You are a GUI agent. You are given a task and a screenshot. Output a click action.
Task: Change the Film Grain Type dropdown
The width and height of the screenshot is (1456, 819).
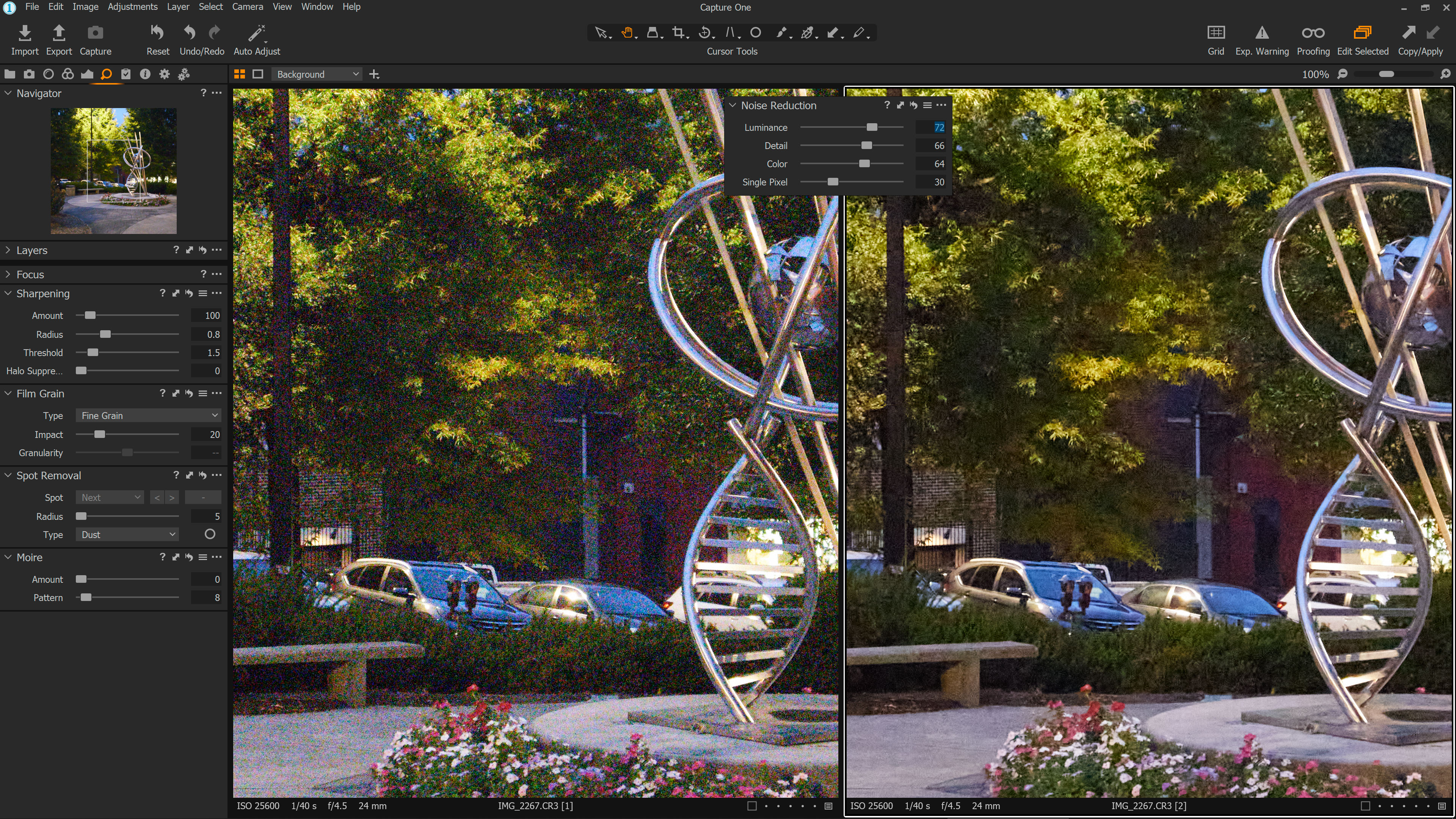tap(148, 416)
